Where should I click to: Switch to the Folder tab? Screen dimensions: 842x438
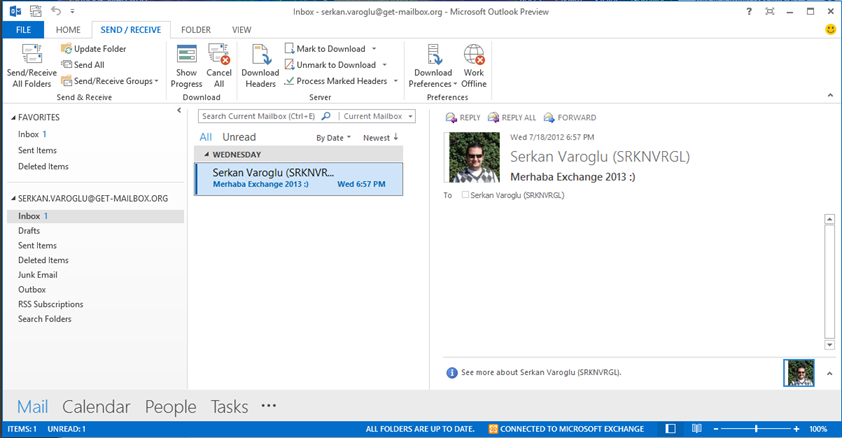(196, 30)
